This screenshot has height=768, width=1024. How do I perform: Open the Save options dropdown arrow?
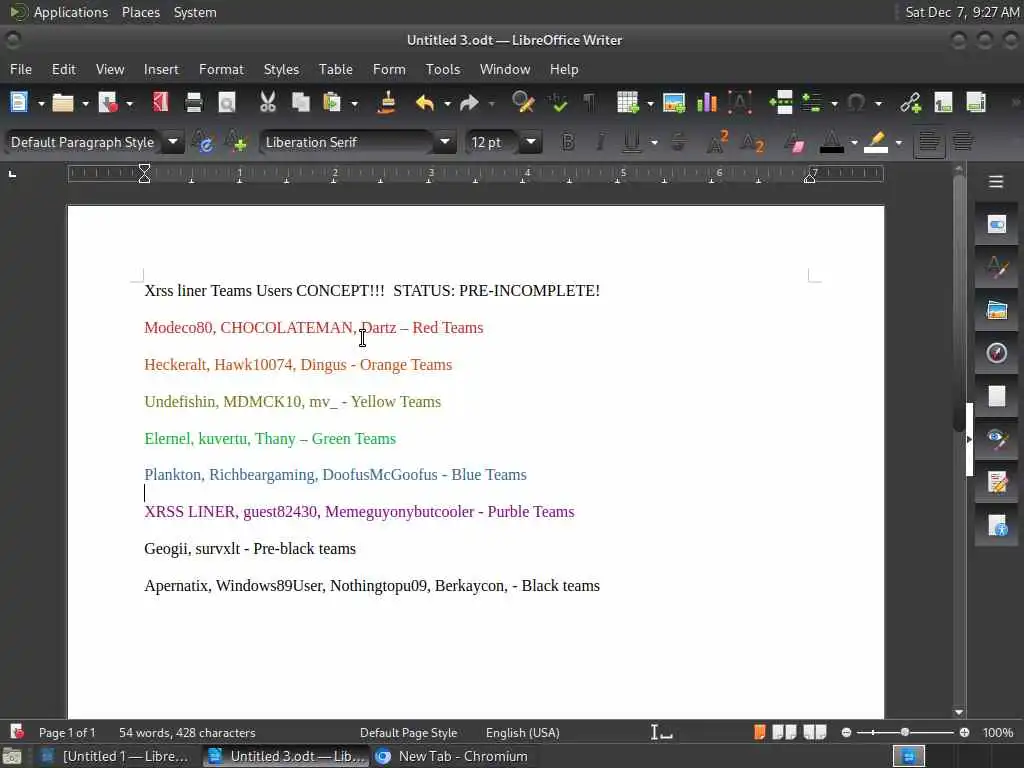[x=129, y=103]
